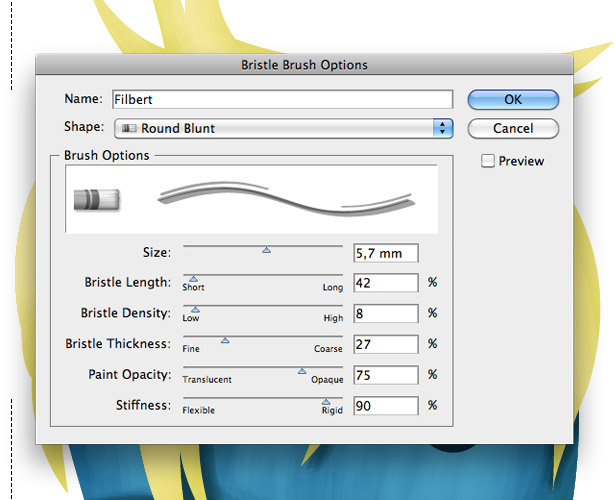Screen dimensions: 615x500
Task: Click the Size value field 5,7 mm
Action: [x=386, y=253]
